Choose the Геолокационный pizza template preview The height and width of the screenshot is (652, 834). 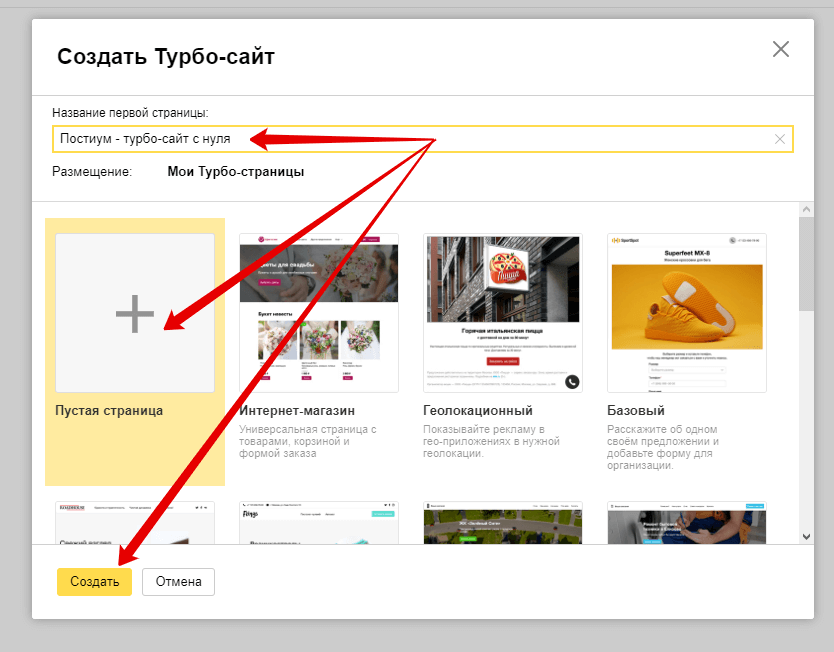coord(502,313)
